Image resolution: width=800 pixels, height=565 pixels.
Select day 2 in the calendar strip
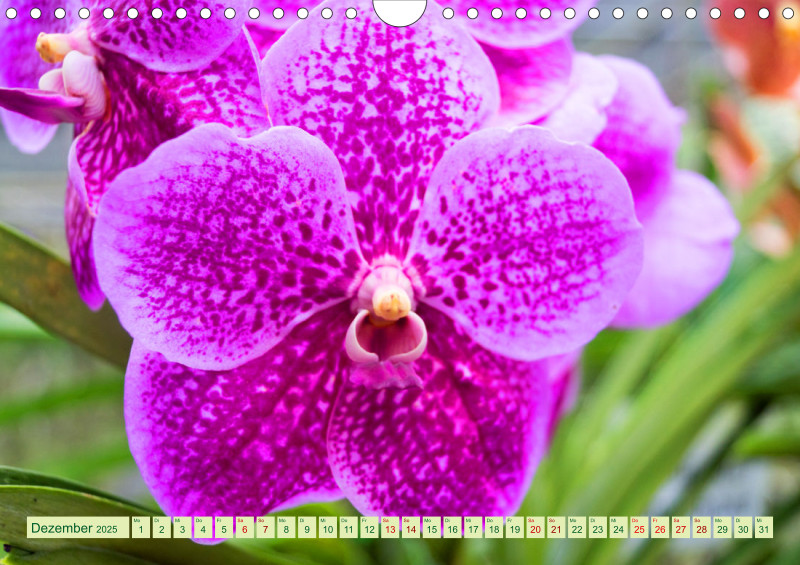point(162,527)
